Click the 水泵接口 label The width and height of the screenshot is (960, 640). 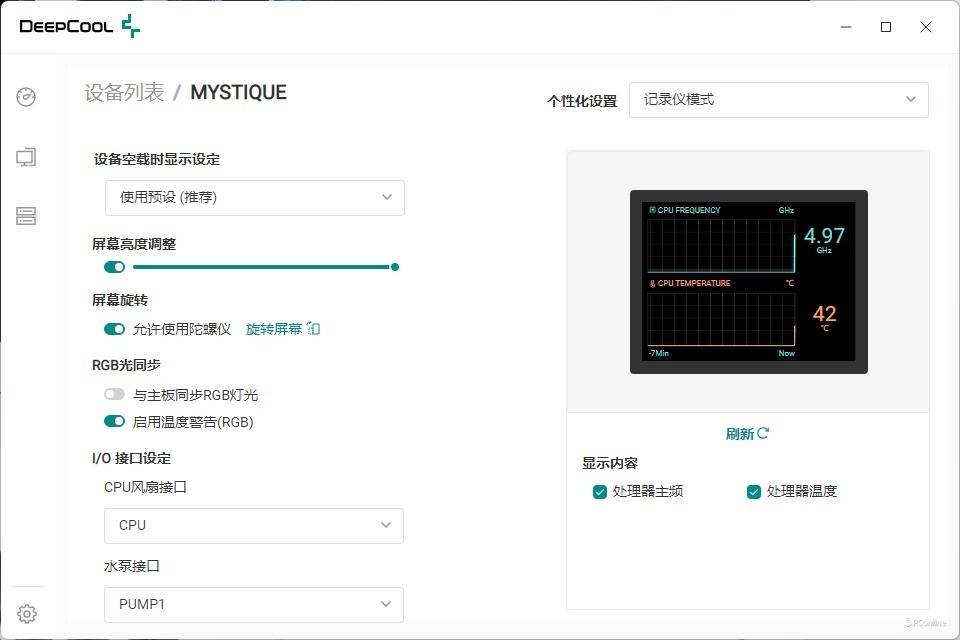coord(132,566)
